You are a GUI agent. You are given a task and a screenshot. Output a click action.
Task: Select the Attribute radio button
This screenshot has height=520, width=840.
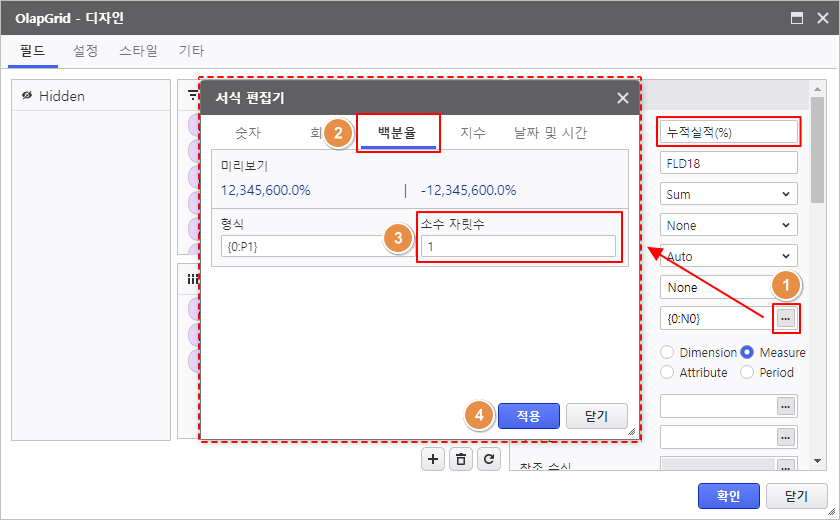tap(667, 372)
